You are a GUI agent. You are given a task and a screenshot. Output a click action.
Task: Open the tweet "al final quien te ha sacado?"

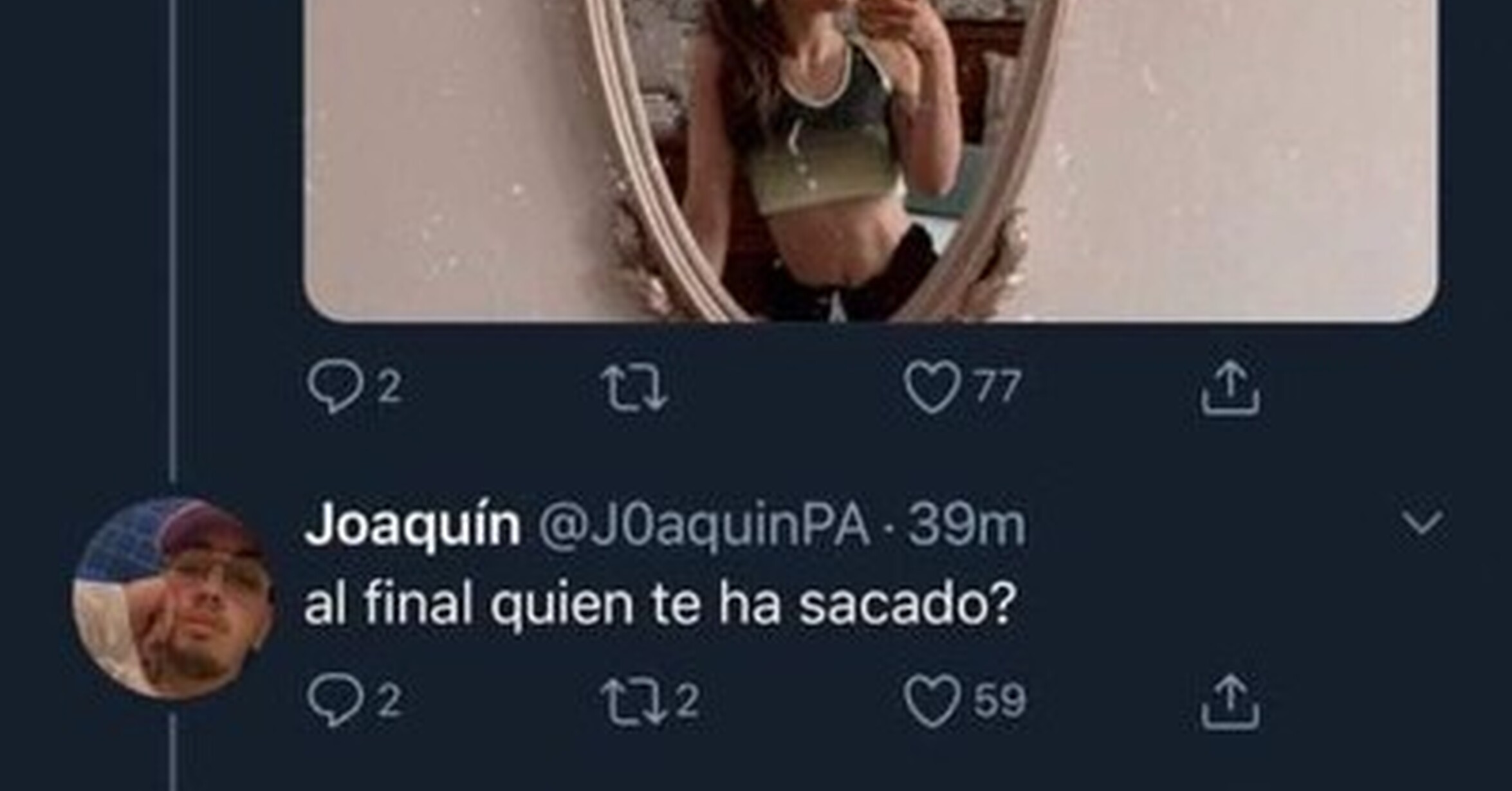[x=659, y=604]
